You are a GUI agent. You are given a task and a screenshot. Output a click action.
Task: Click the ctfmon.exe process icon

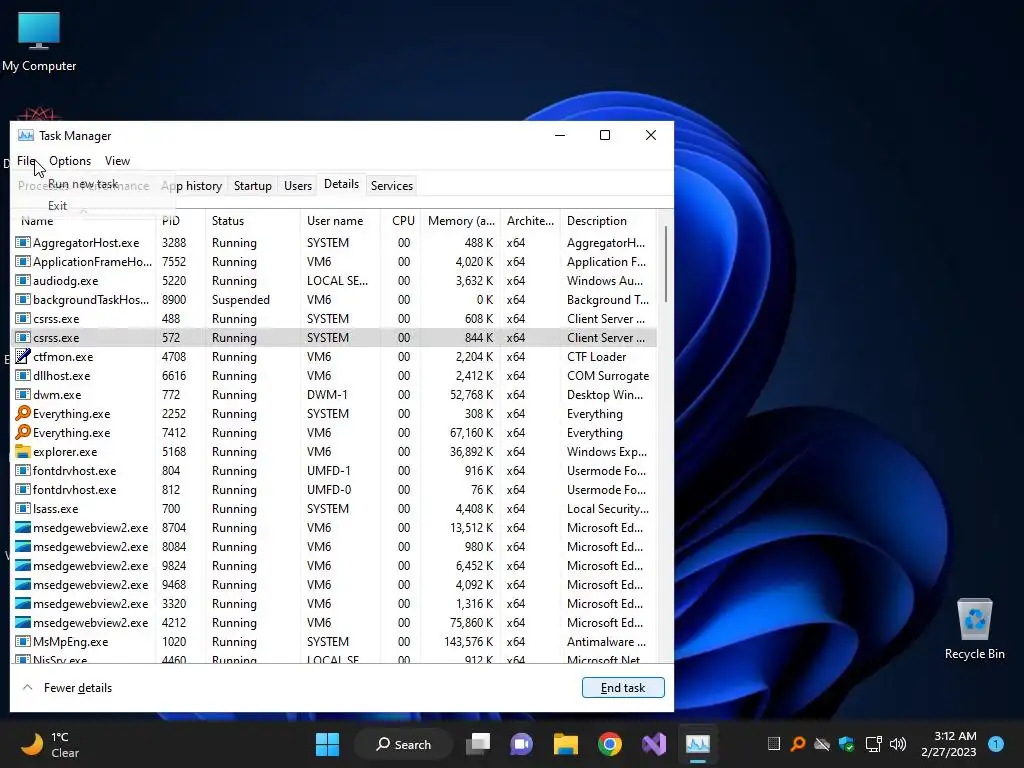click(x=23, y=357)
